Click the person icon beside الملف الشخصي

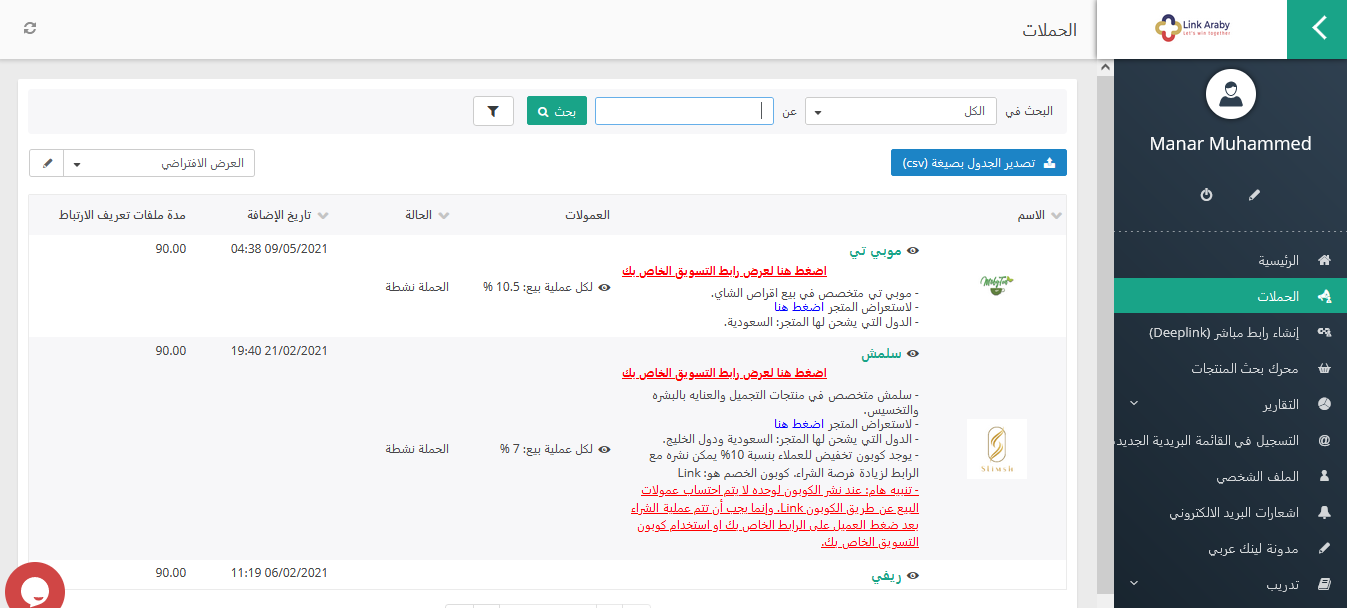pyautogui.click(x=1325, y=476)
